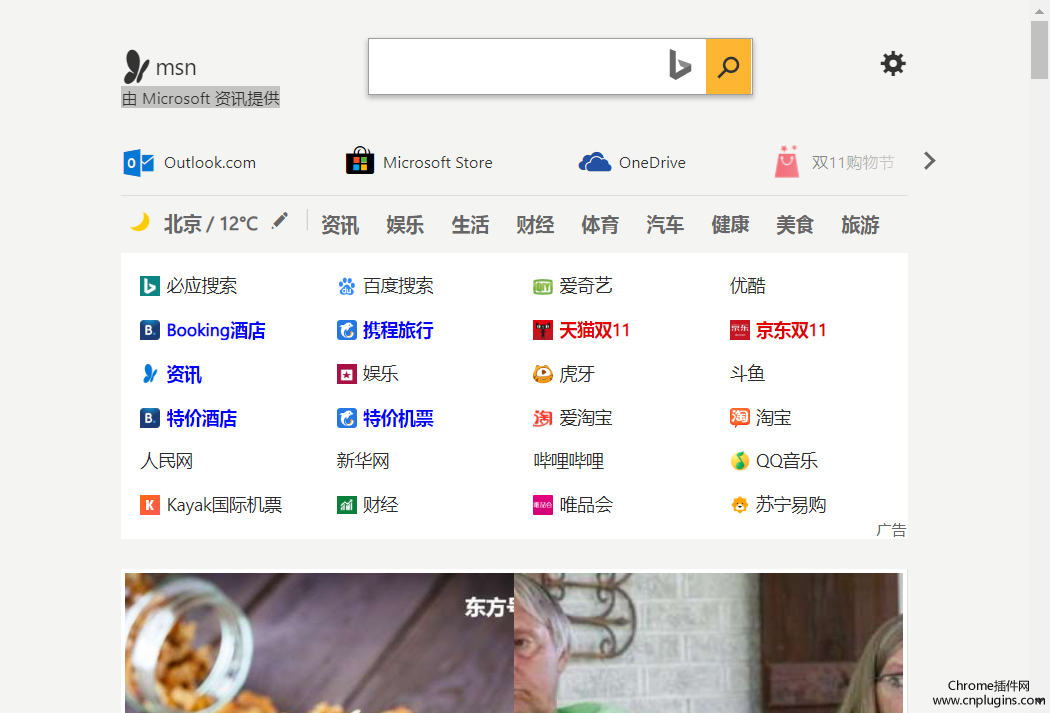
Task: Click the Bing logo in search box
Action: [679, 66]
